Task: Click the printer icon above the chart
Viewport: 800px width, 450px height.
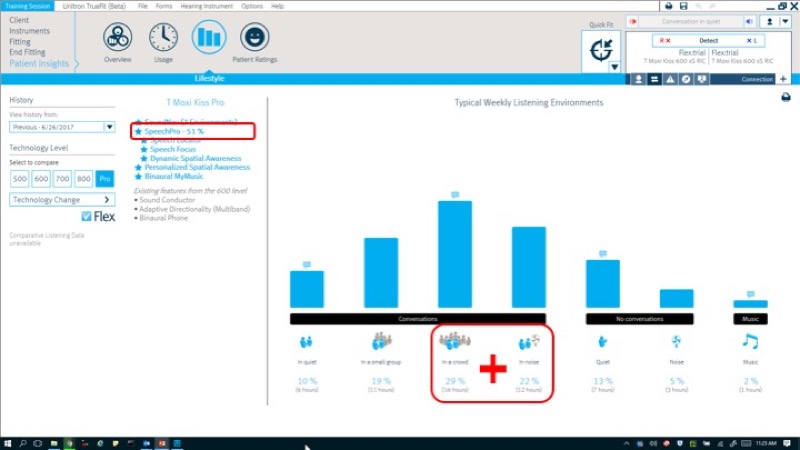Action: click(x=786, y=97)
